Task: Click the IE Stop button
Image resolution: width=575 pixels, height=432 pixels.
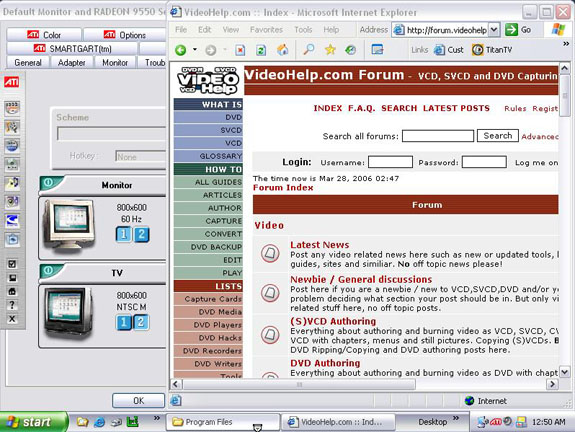Action: point(240,50)
